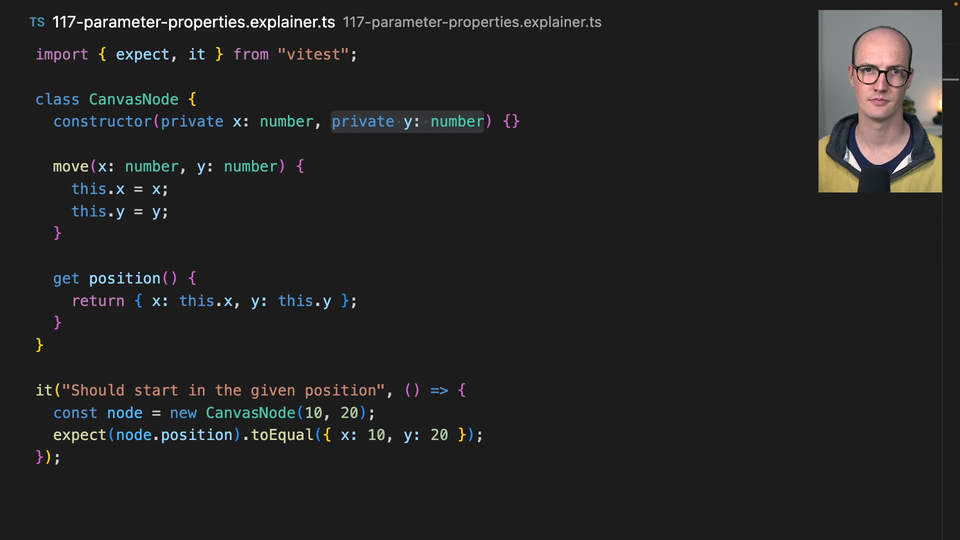Click the highlighted private y parameter
This screenshot has width=960, height=540.
[407, 121]
